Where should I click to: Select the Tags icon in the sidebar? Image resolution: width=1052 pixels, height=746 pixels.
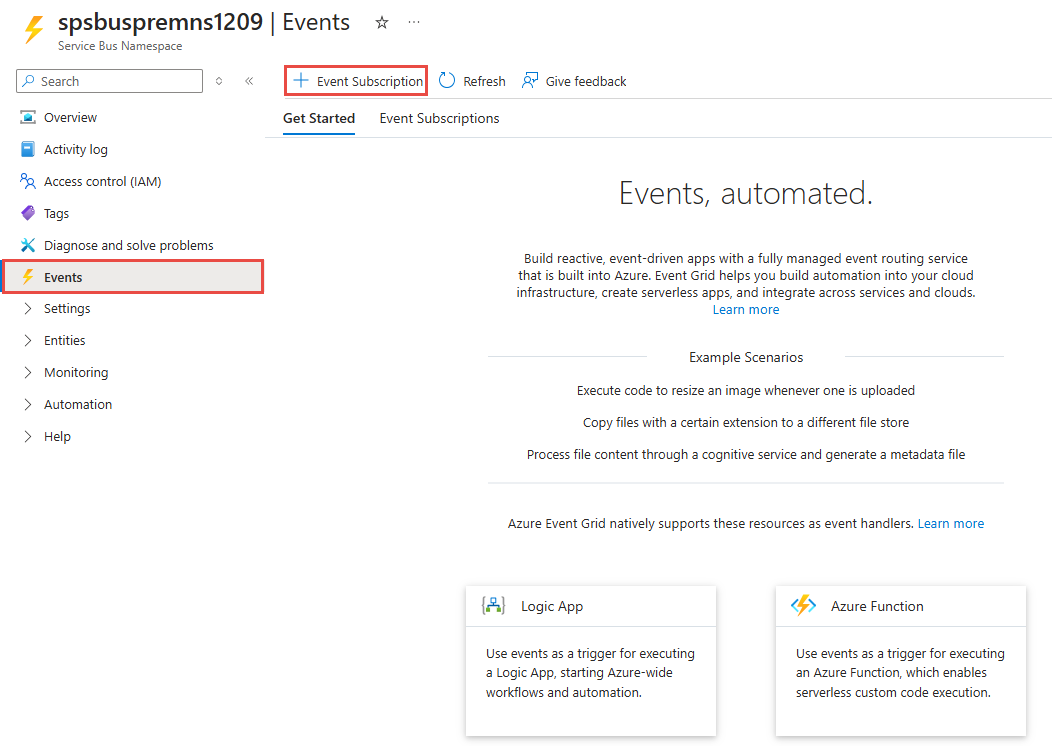click(x=28, y=213)
